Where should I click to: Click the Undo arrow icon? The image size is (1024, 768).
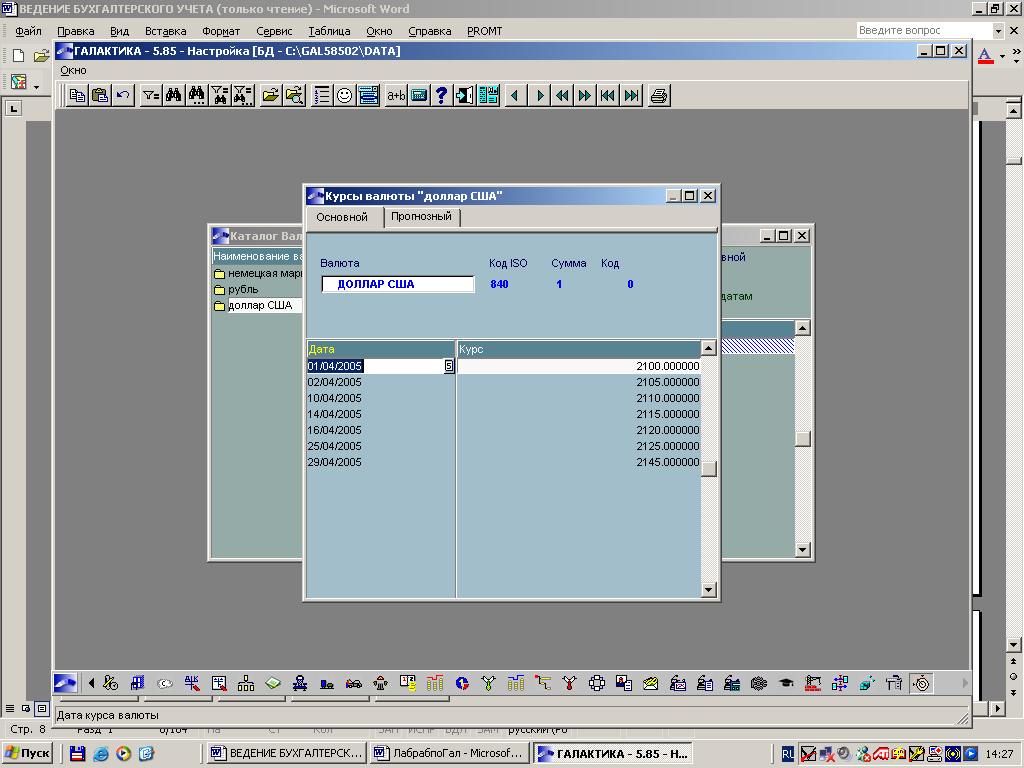pyautogui.click(x=123, y=96)
